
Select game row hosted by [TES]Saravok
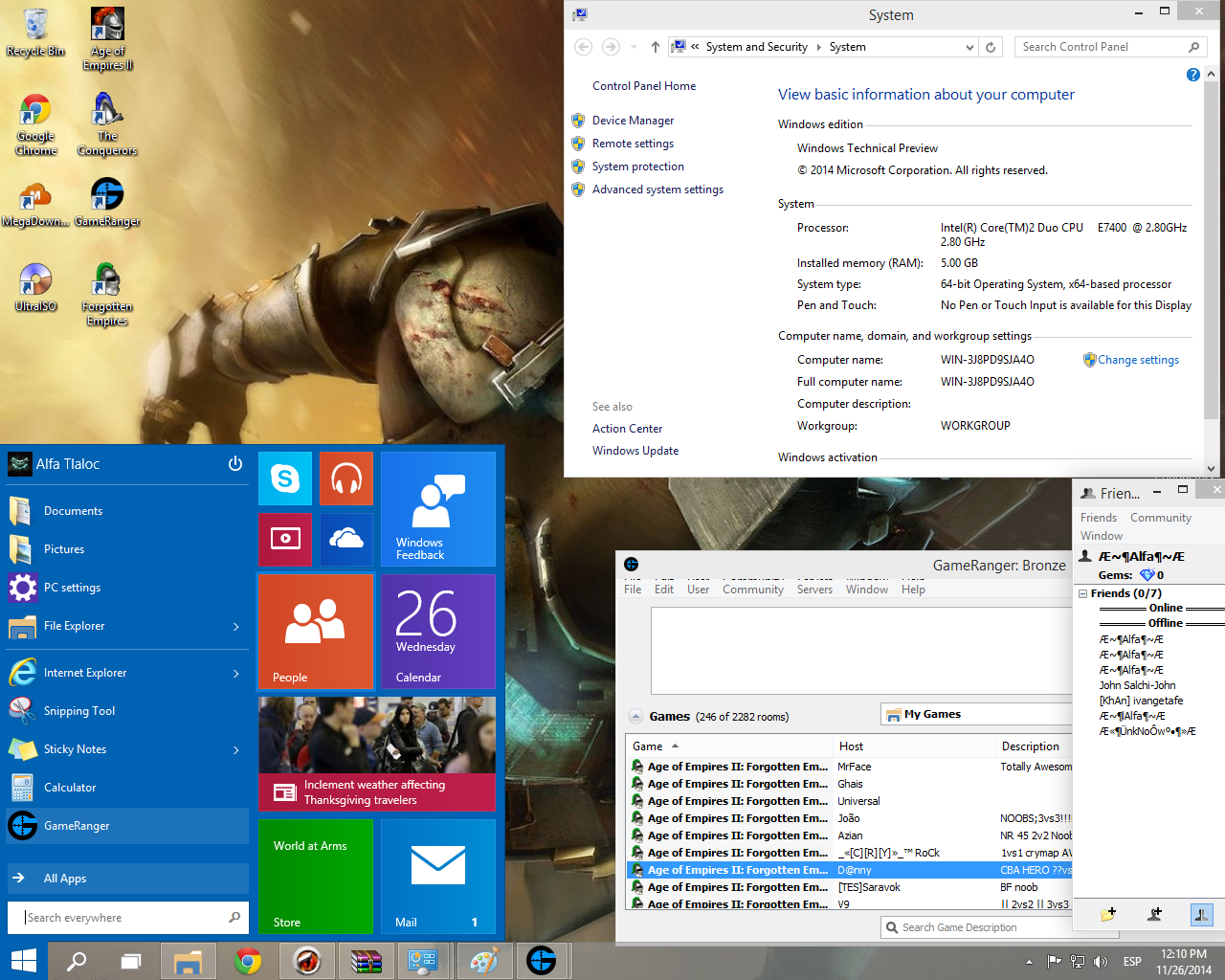click(850, 887)
